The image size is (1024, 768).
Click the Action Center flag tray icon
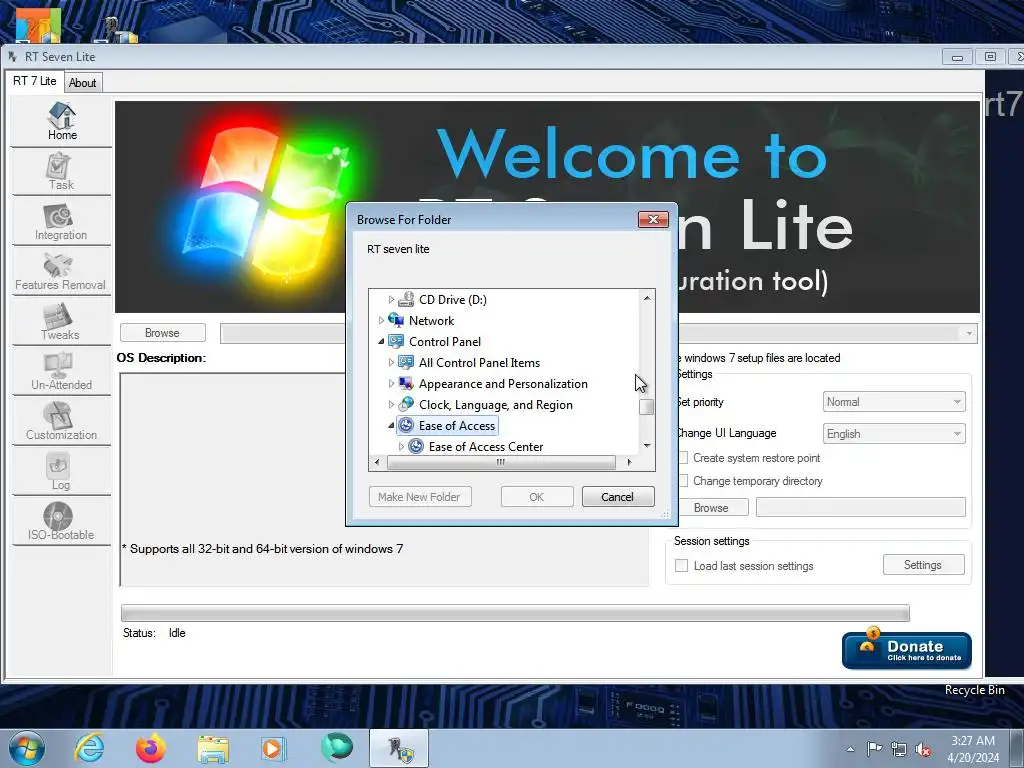tap(874, 749)
